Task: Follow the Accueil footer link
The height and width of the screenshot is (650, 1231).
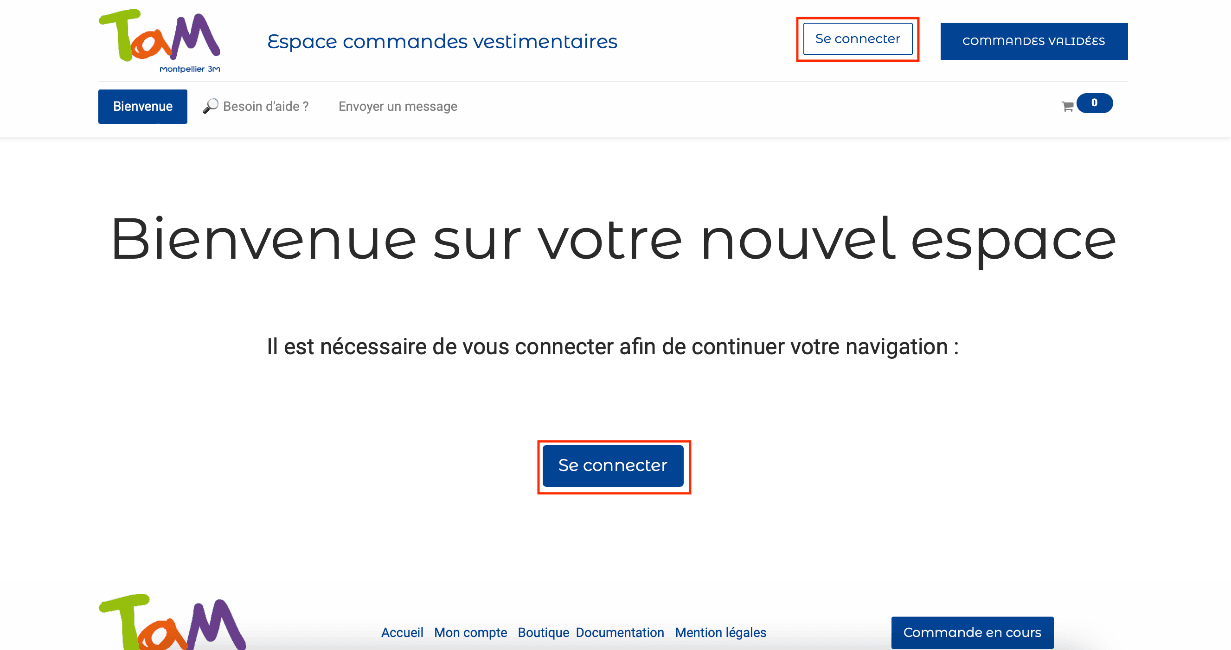Action: (401, 632)
